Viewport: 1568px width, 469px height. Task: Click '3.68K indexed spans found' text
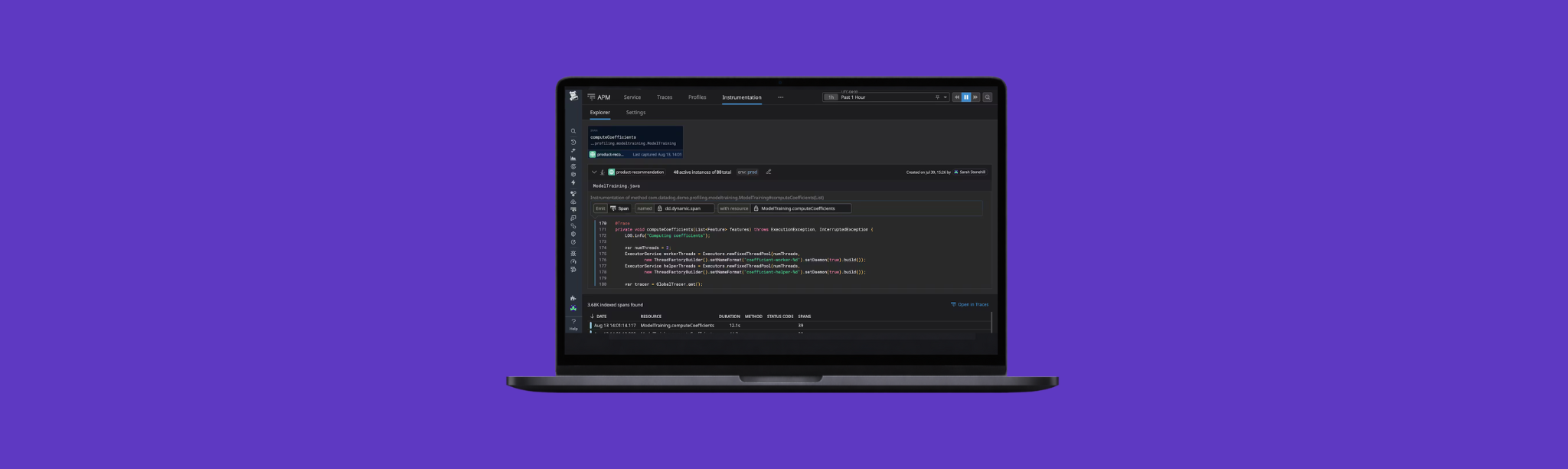pyautogui.click(x=615, y=304)
